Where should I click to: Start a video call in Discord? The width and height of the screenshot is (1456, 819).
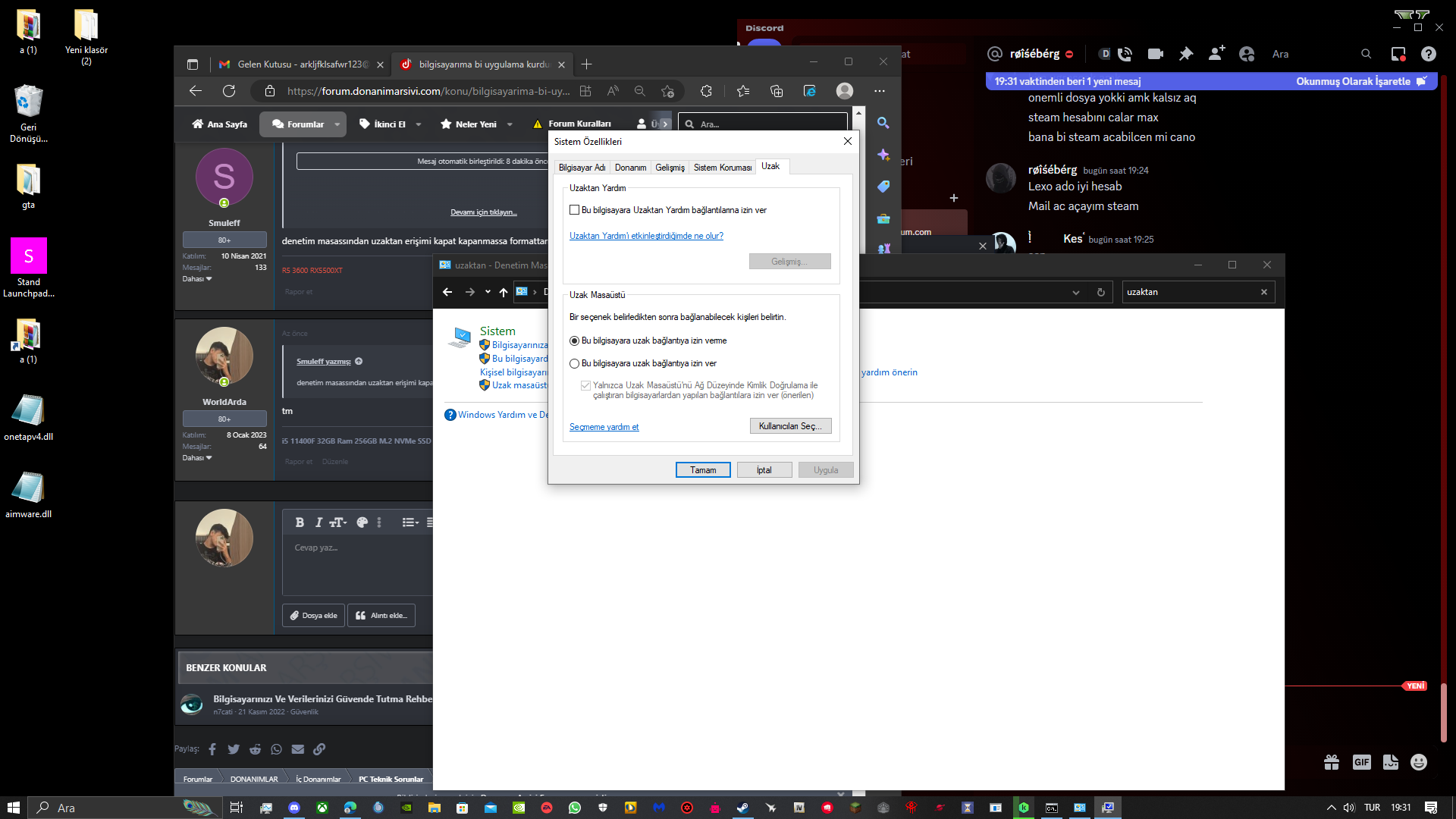tap(1156, 54)
